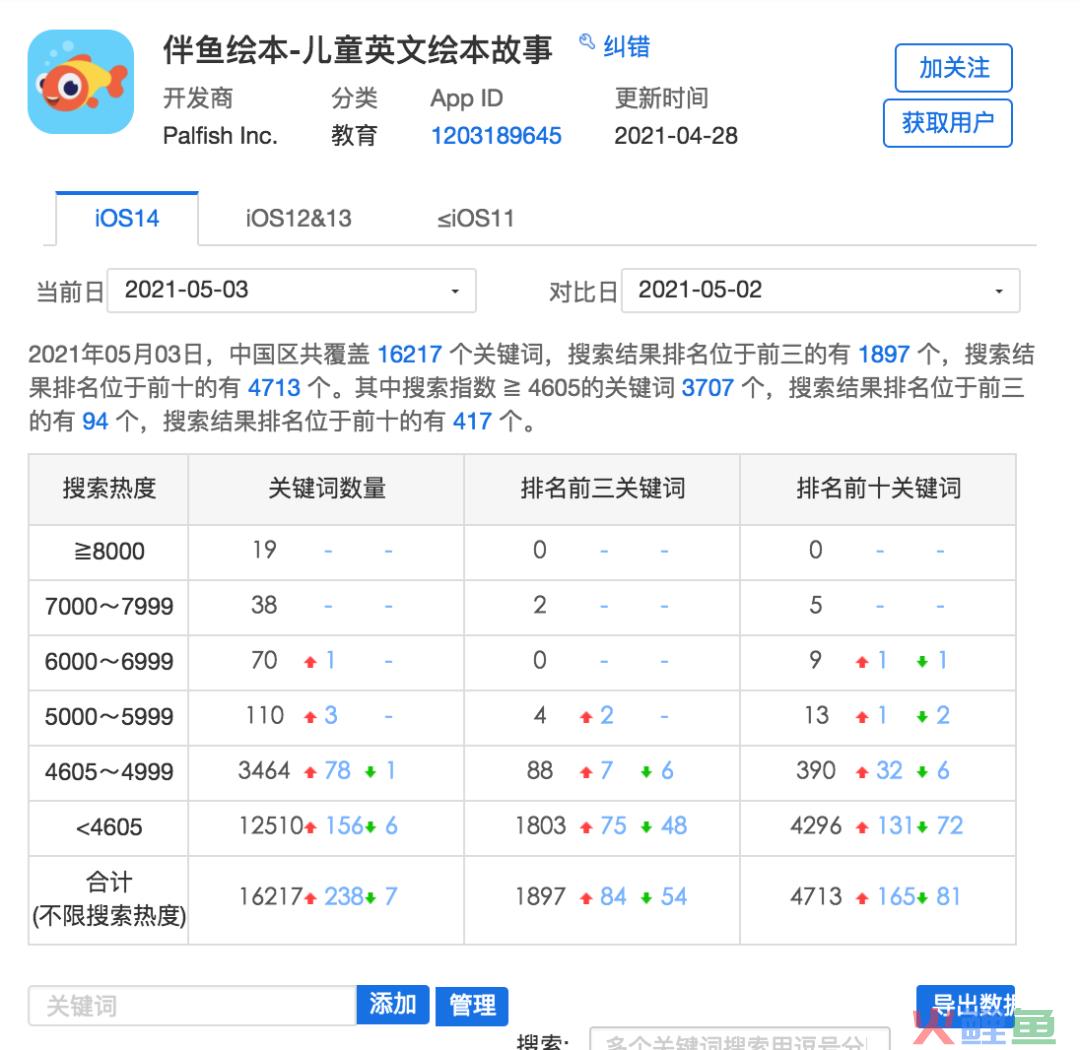The width and height of the screenshot is (1080, 1050).
Task: Open the 当前日 date dropdown 2021-05-03
Action: coord(291,290)
